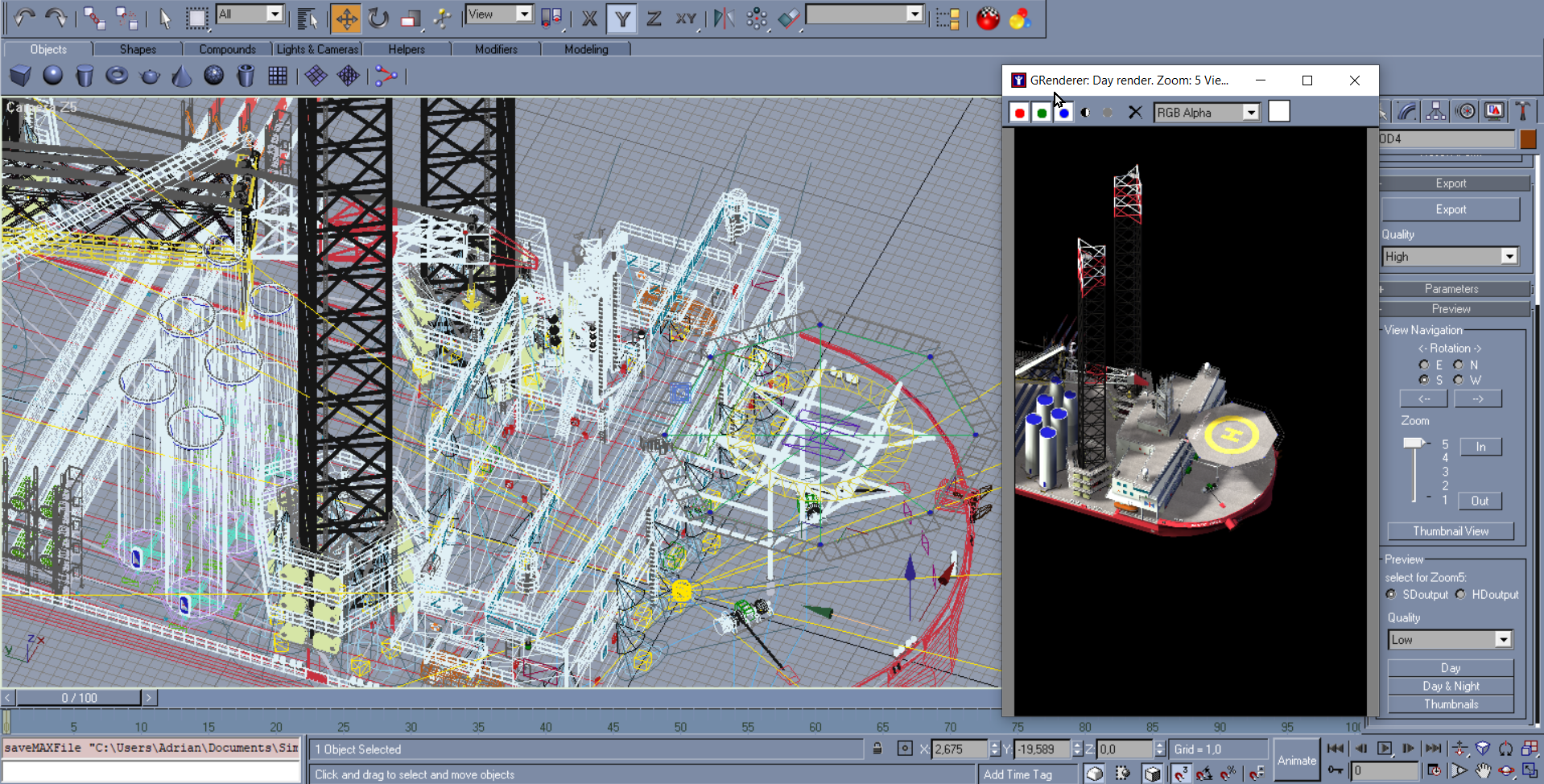Restrict transform to Z axis
Image resolution: width=1544 pixels, height=784 pixels.
coord(654,18)
